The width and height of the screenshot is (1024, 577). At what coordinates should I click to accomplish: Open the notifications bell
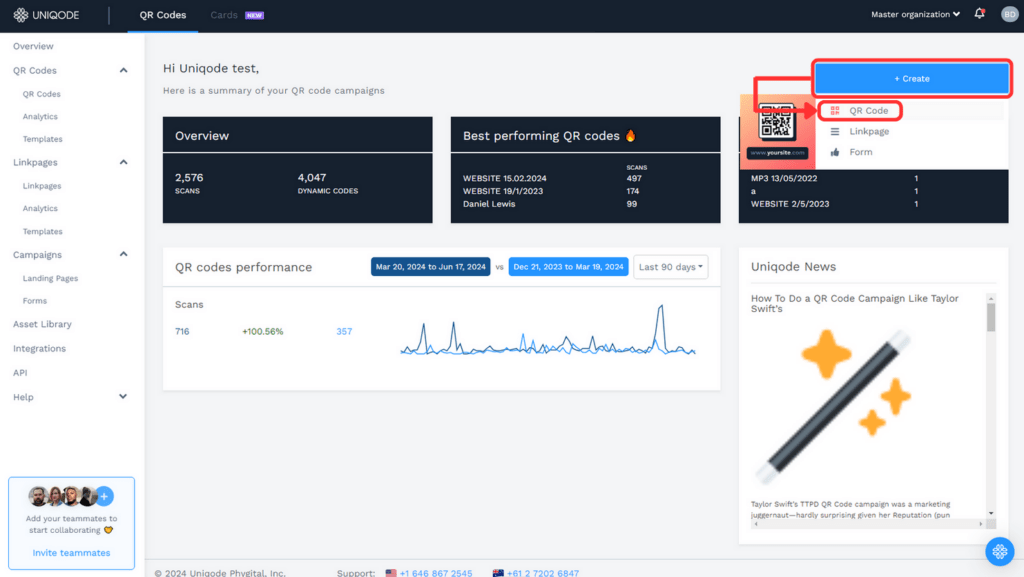point(979,14)
